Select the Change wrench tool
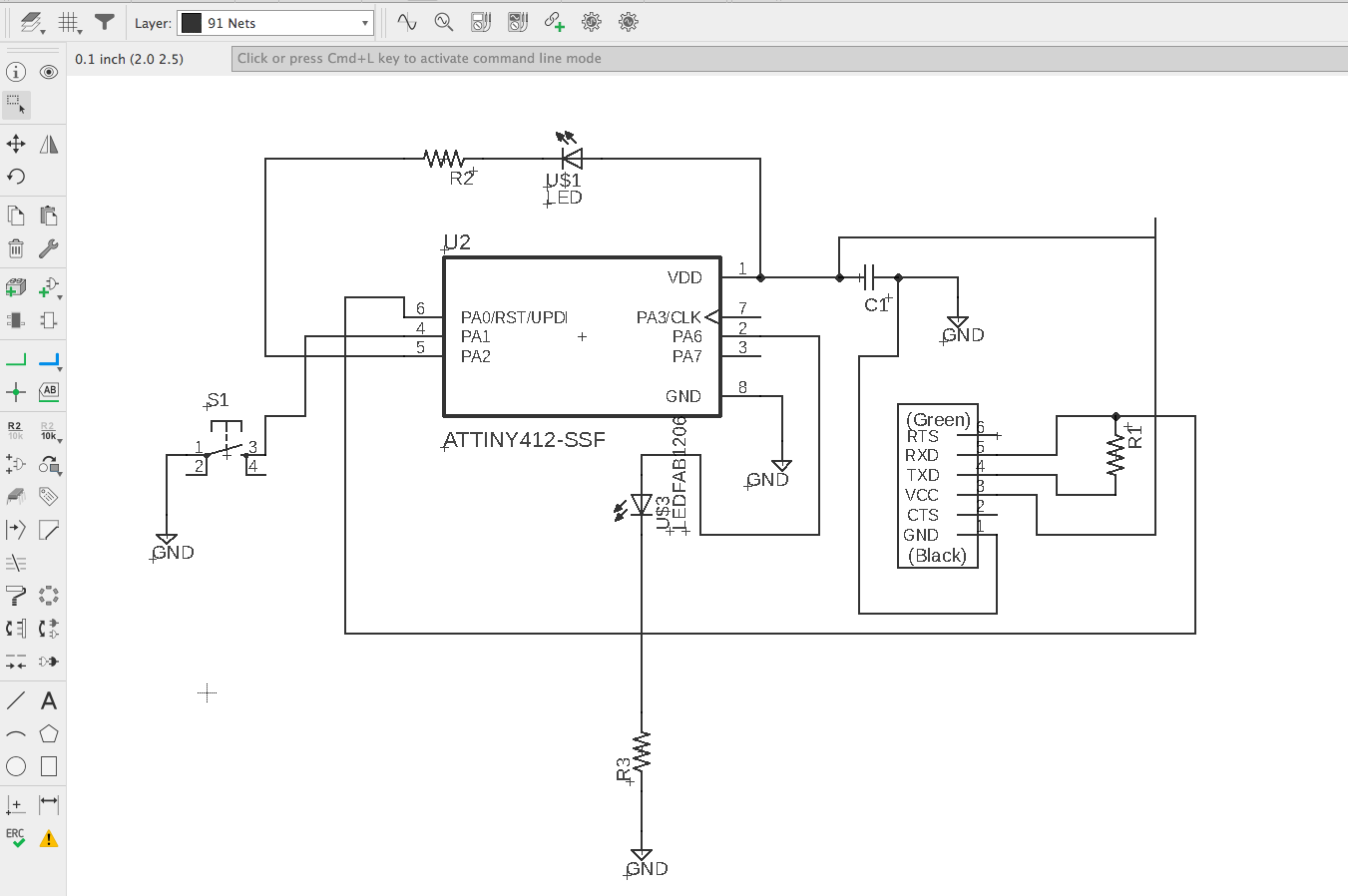Viewport: 1348px width, 896px height. (49, 248)
